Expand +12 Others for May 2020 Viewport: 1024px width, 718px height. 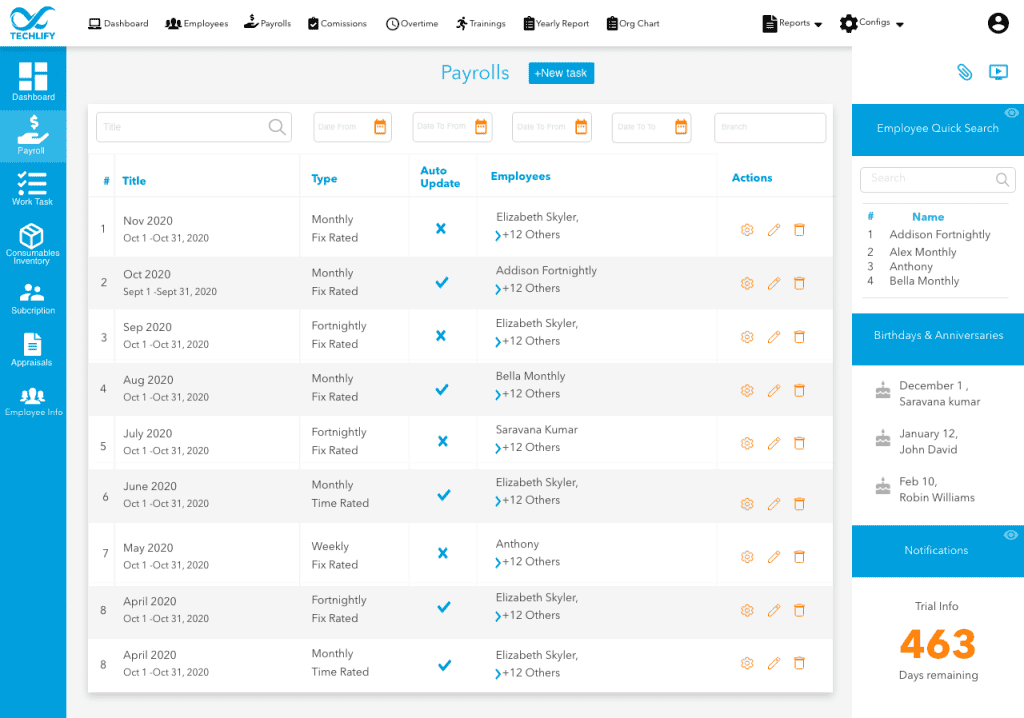528,563
